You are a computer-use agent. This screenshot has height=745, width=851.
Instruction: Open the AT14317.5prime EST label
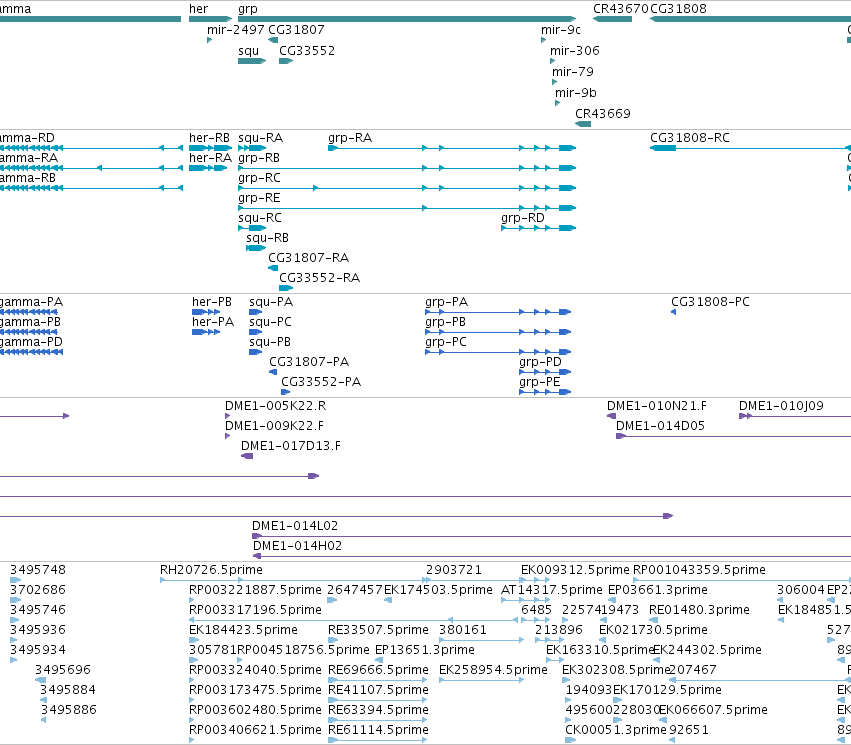[552, 590]
